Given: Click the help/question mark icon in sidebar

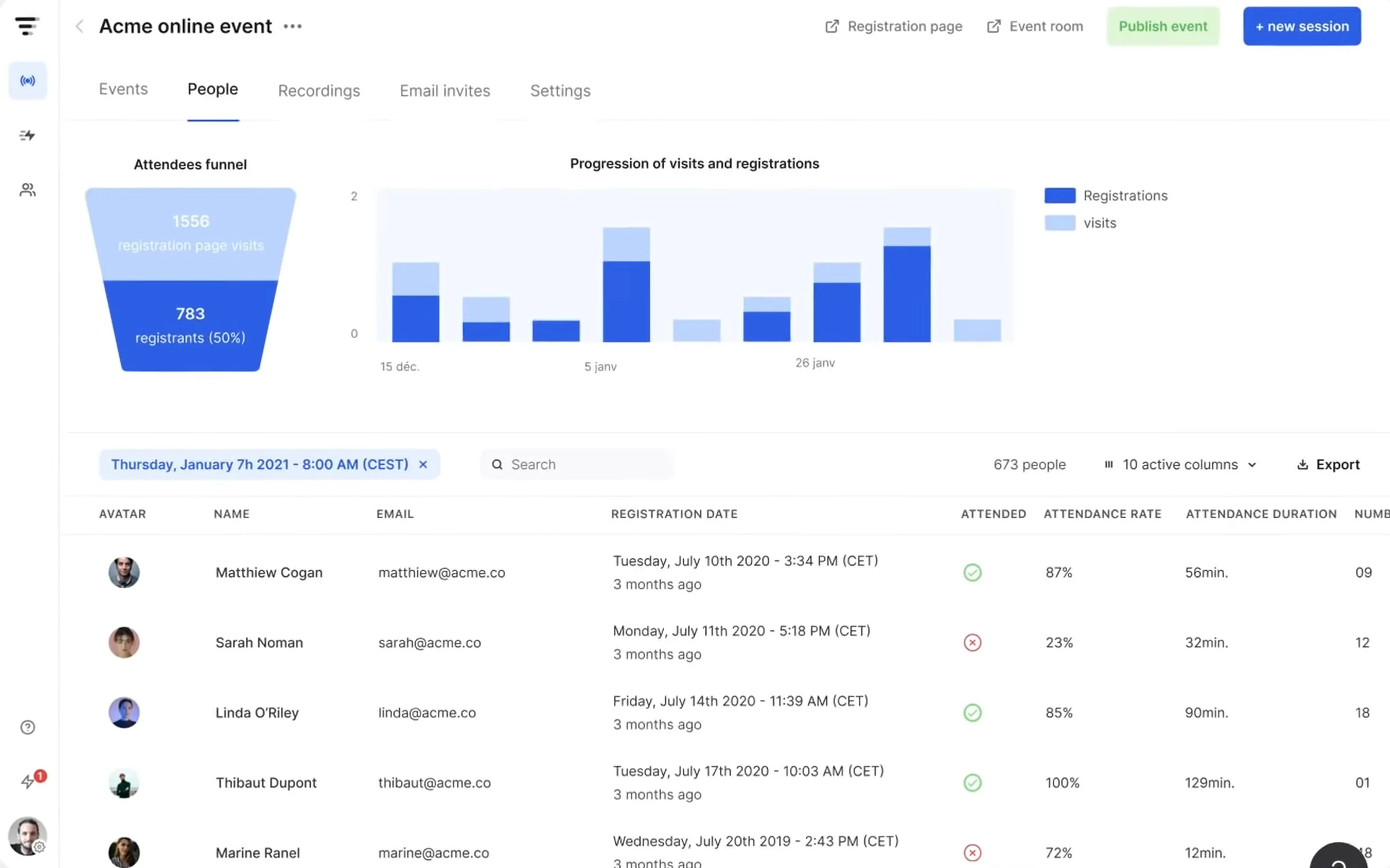Looking at the screenshot, I should pyautogui.click(x=27, y=727).
